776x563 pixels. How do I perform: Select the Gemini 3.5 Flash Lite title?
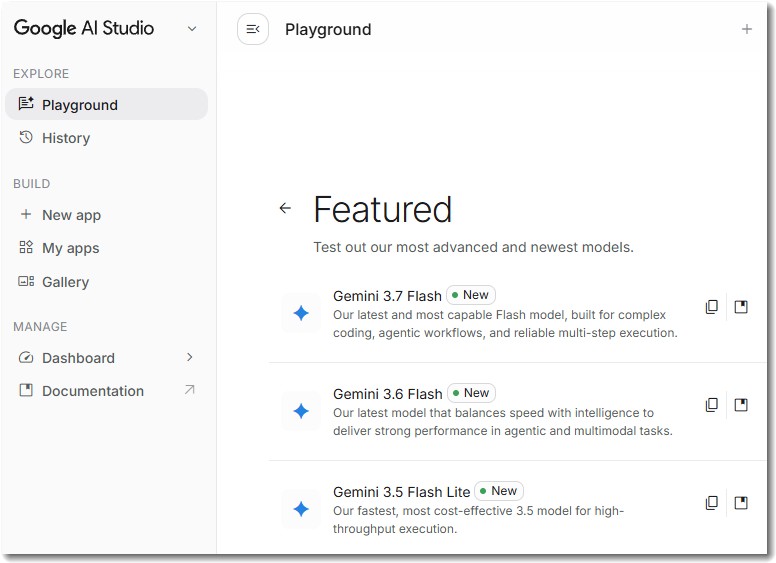401,492
